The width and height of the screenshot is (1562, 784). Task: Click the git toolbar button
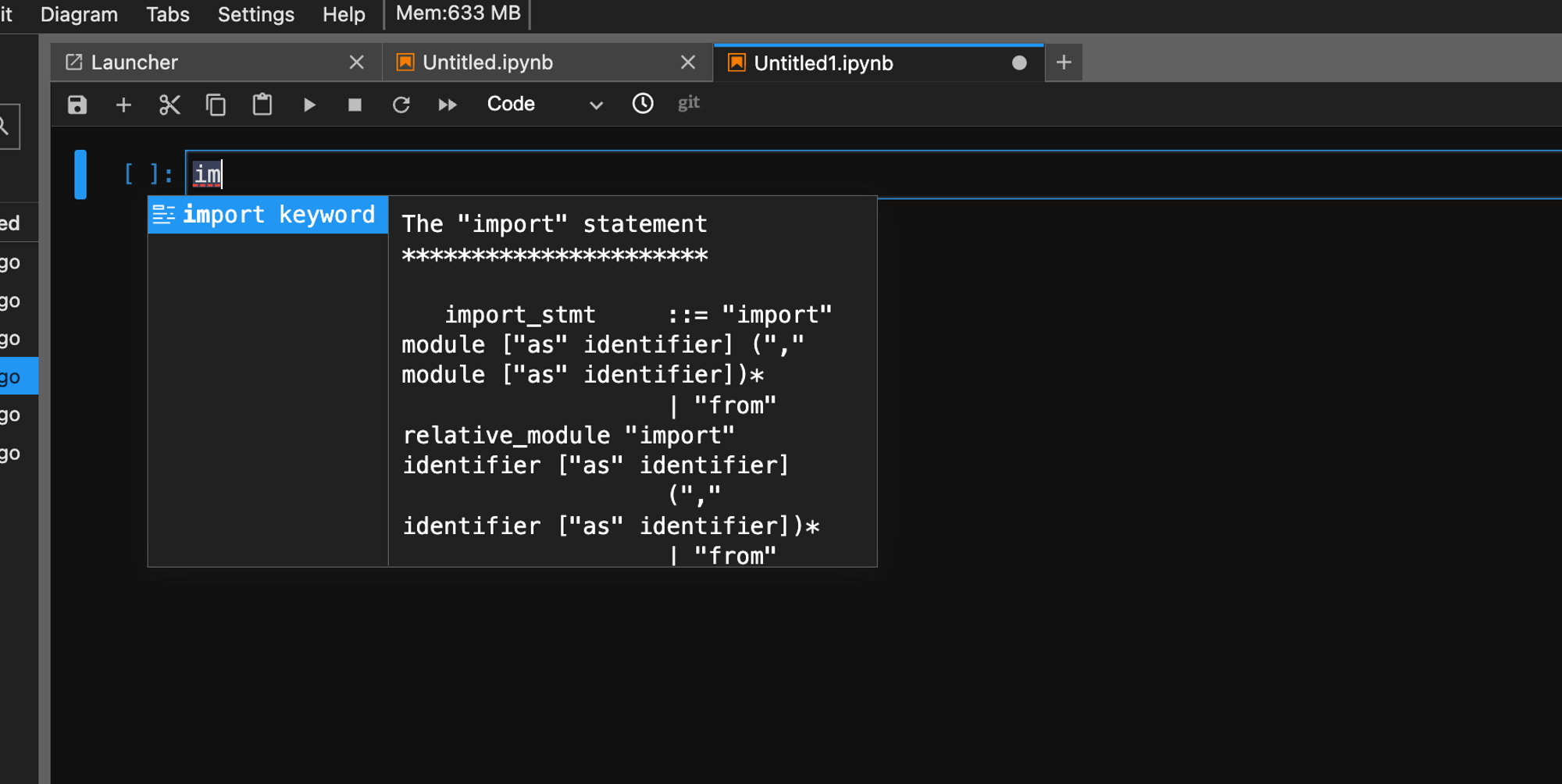[688, 103]
